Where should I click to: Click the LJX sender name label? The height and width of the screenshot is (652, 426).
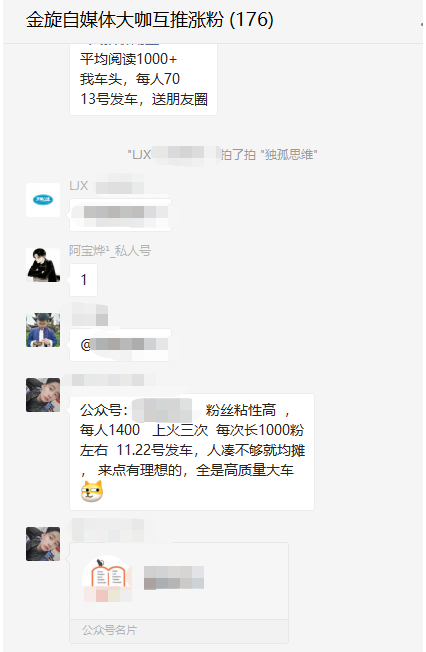coord(79,185)
